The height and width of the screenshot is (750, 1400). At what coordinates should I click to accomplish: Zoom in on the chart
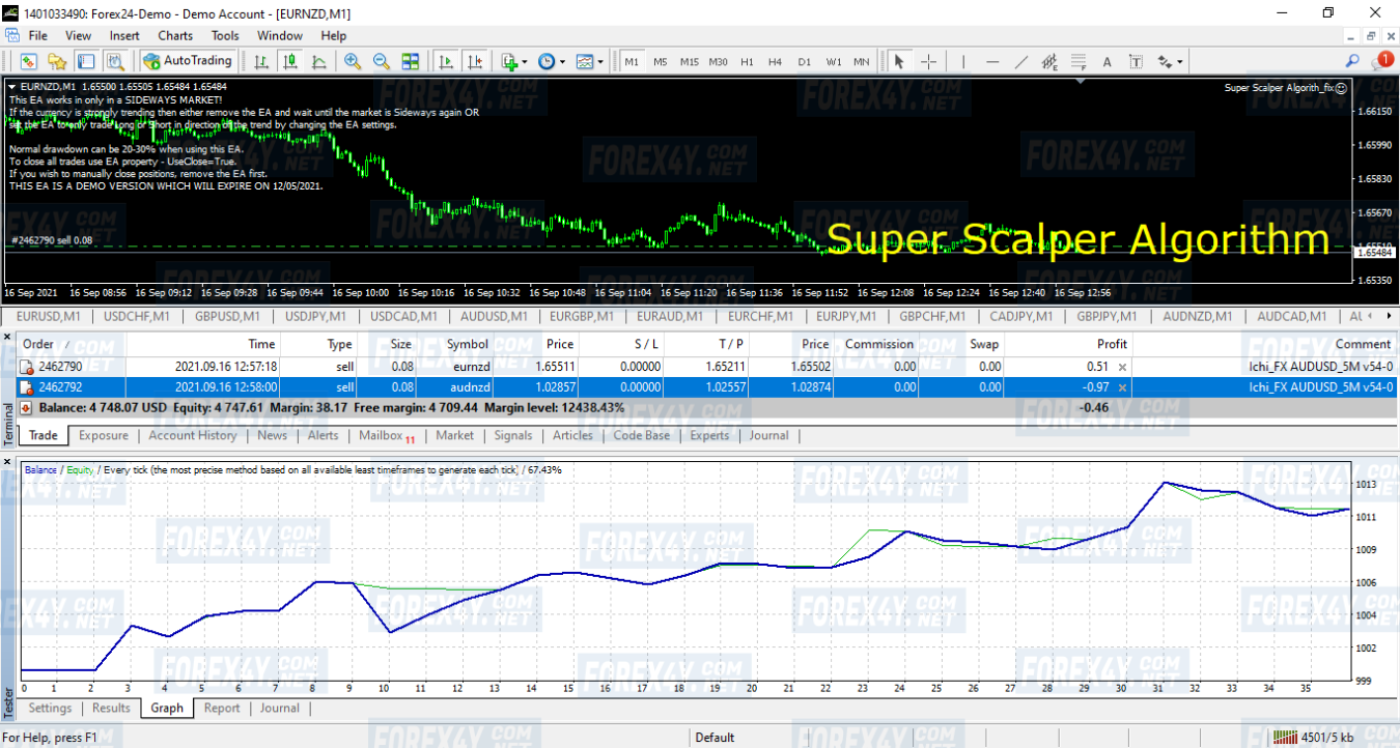(x=352, y=62)
